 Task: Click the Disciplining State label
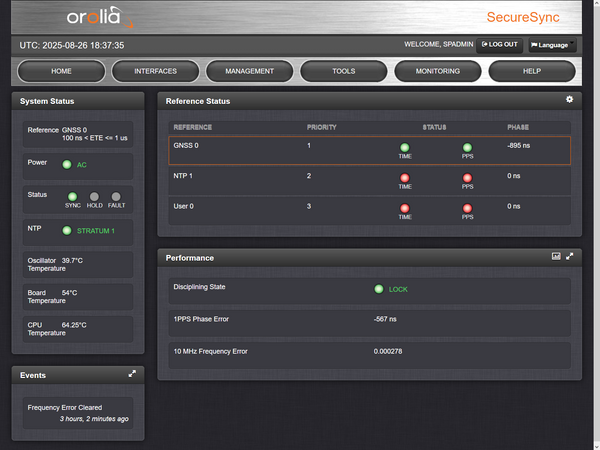point(199,287)
